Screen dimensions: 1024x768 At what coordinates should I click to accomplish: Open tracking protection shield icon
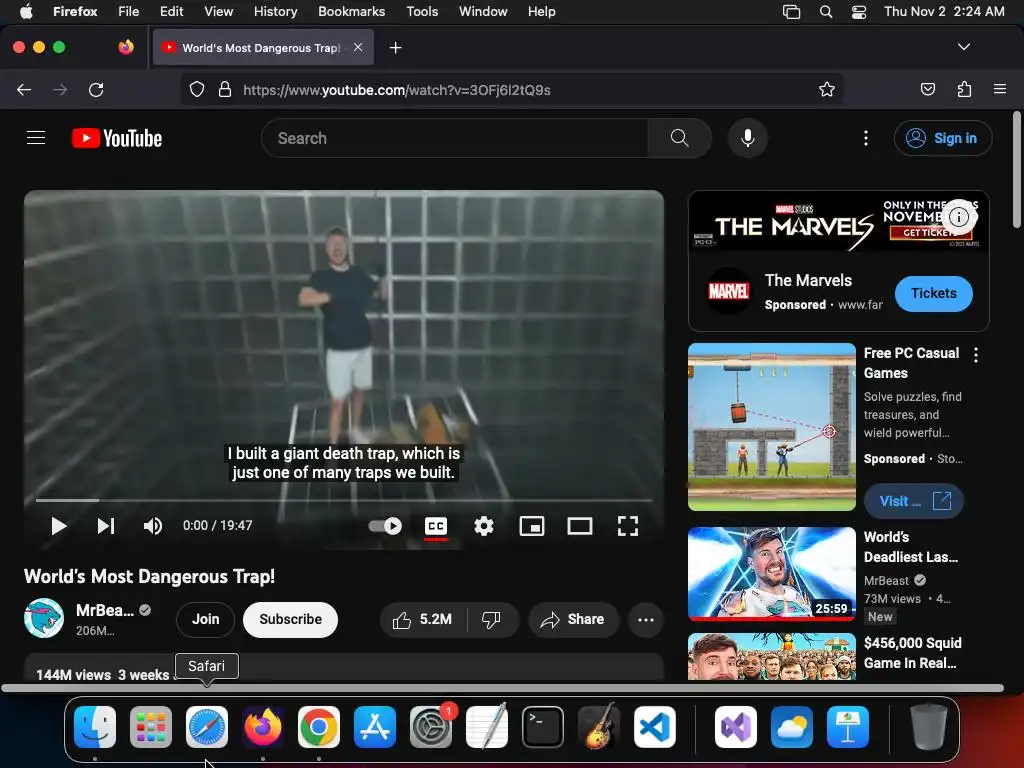tap(197, 89)
